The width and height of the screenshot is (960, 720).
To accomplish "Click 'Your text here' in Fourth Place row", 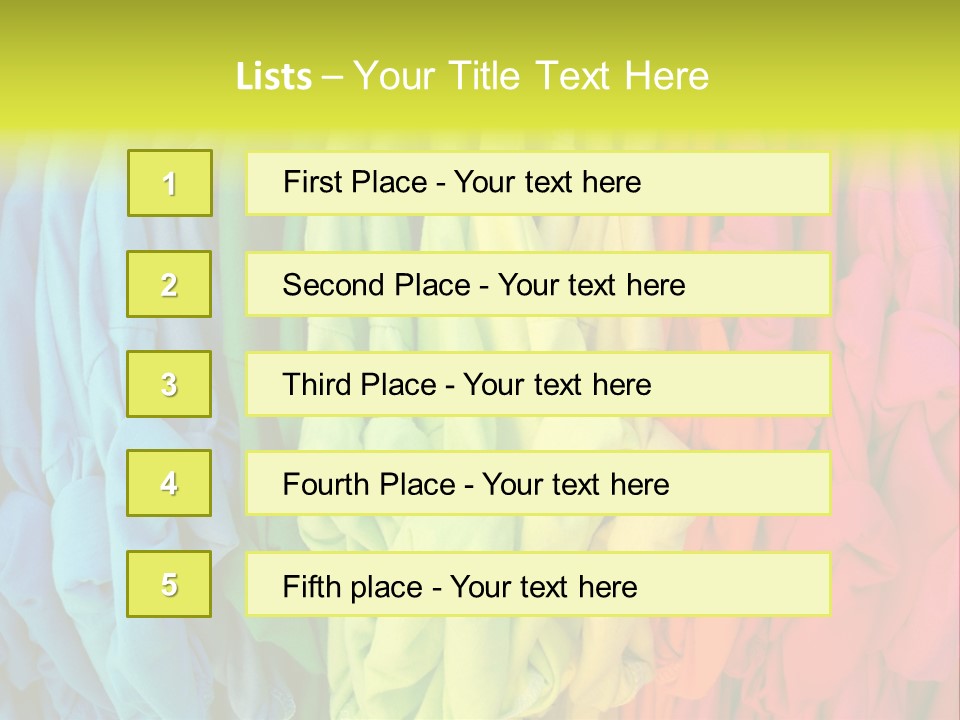I will pos(575,485).
